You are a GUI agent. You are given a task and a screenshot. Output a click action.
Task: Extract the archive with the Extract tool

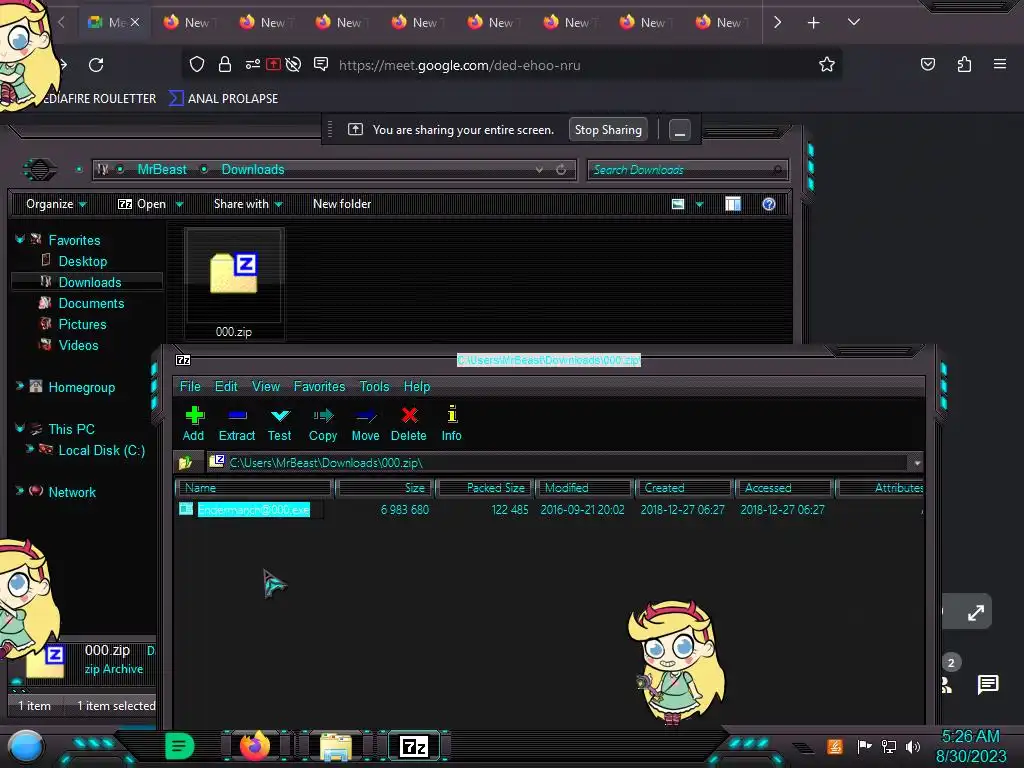tap(236, 424)
